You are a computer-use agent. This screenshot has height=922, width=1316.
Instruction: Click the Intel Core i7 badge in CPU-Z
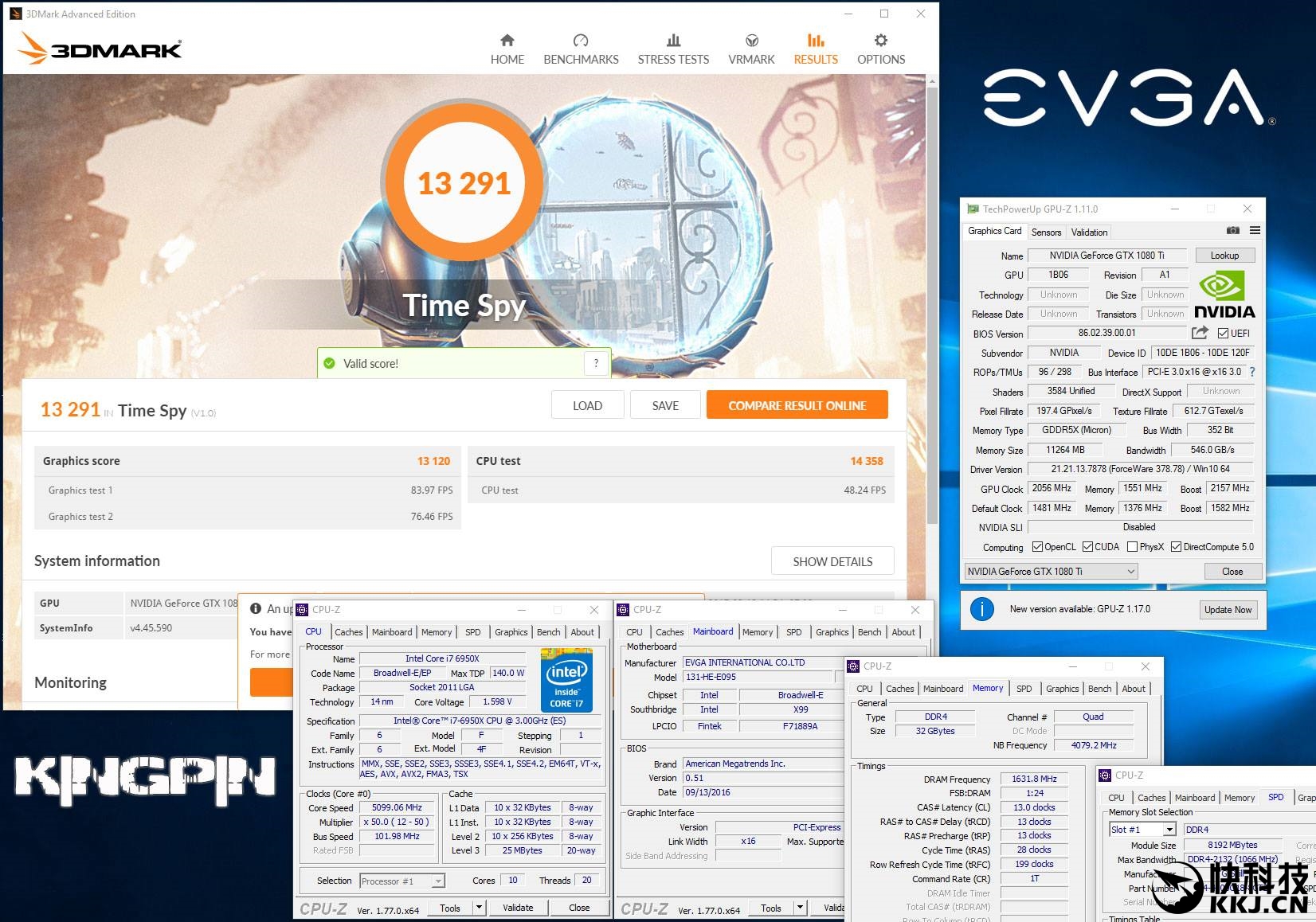point(566,680)
